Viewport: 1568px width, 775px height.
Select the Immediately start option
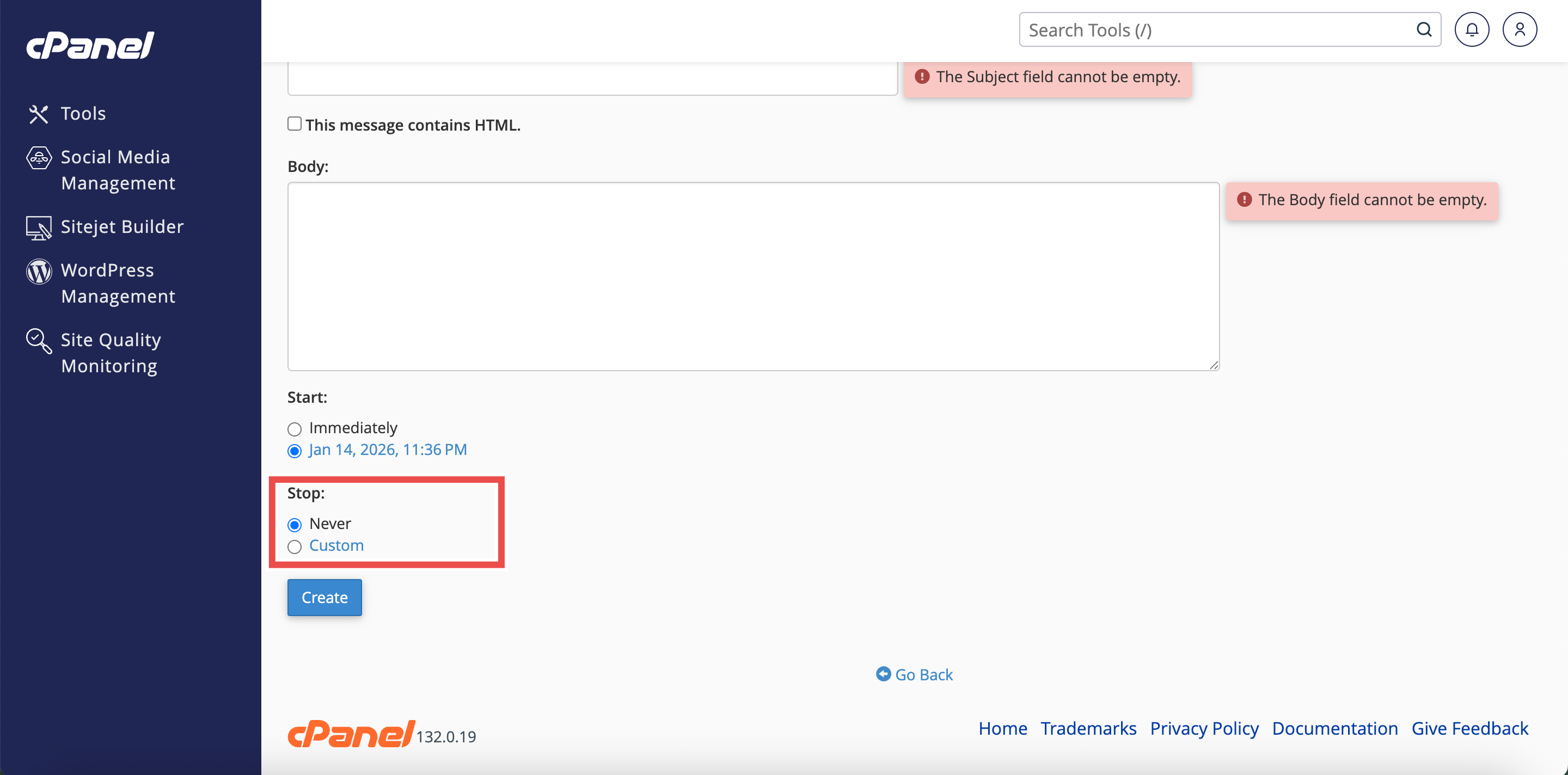click(x=295, y=429)
